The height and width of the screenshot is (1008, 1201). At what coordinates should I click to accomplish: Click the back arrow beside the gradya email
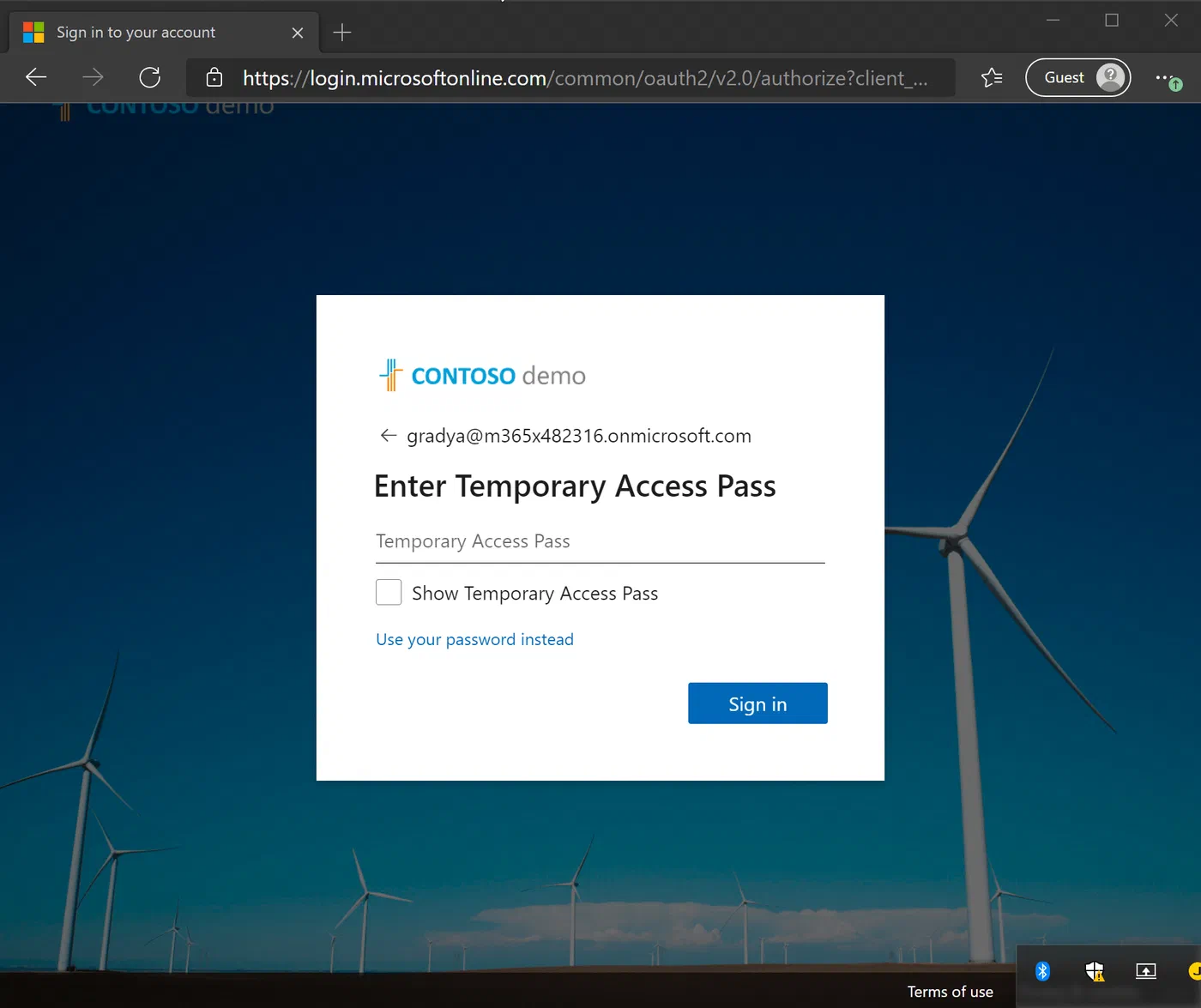click(388, 436)
